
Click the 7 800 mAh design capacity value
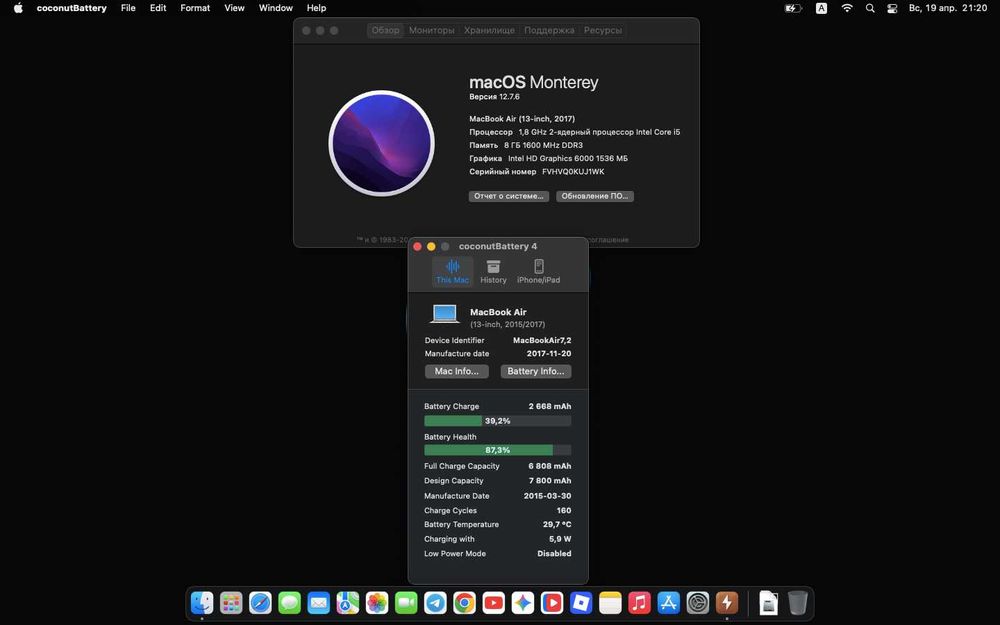tap(550, 481)
